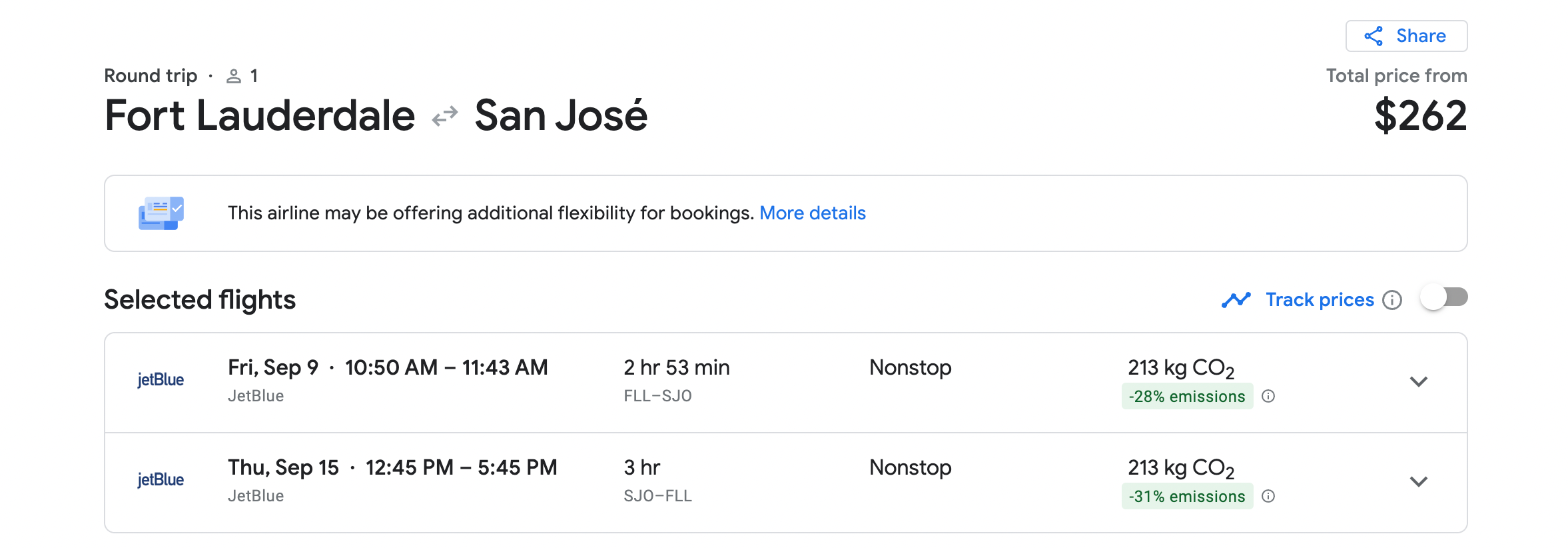Click the booking flexibility ticket icon
This screenshot has width=1568, height=548.
160,213
